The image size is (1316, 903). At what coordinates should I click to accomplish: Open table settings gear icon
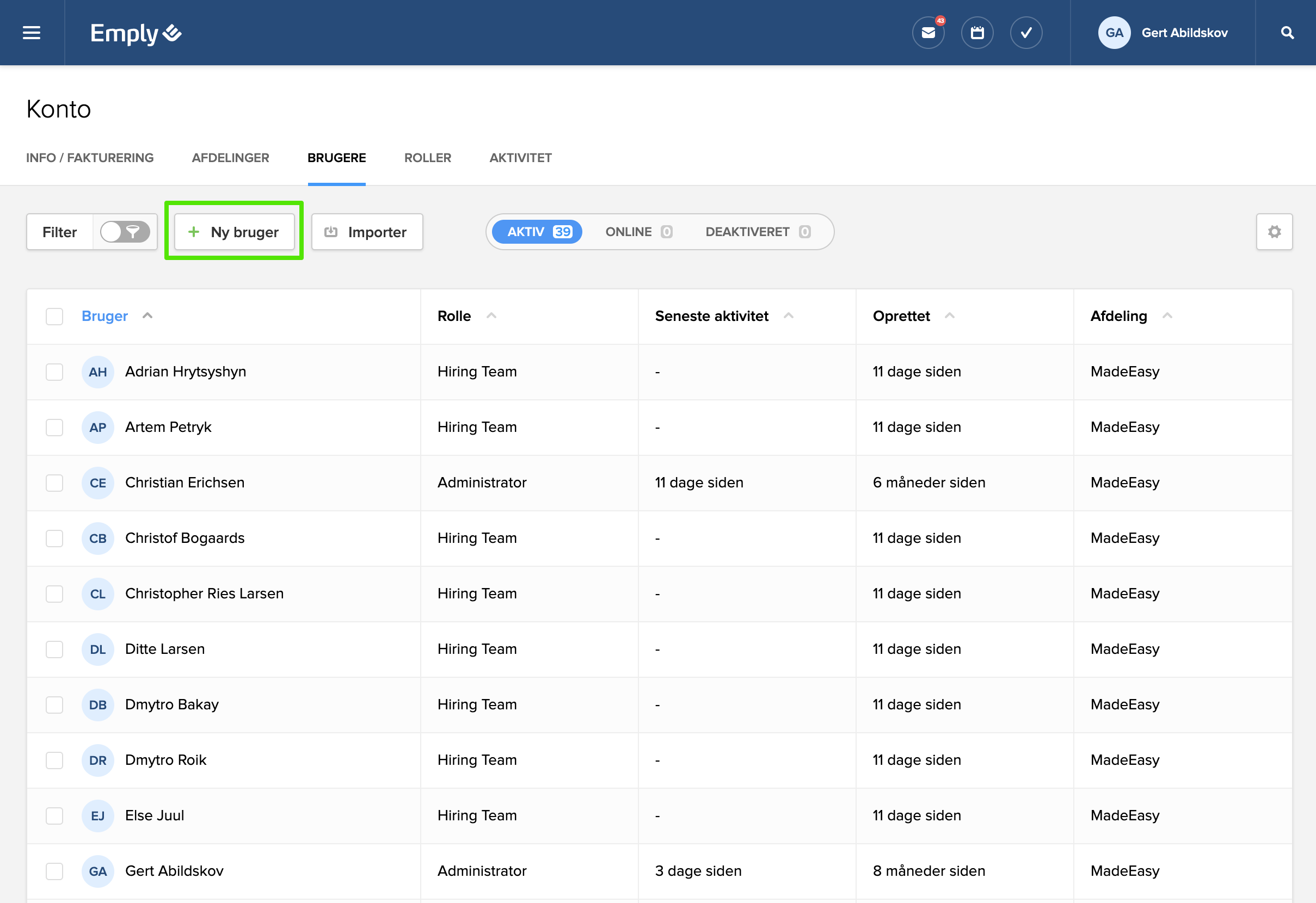pos(1274,232)
